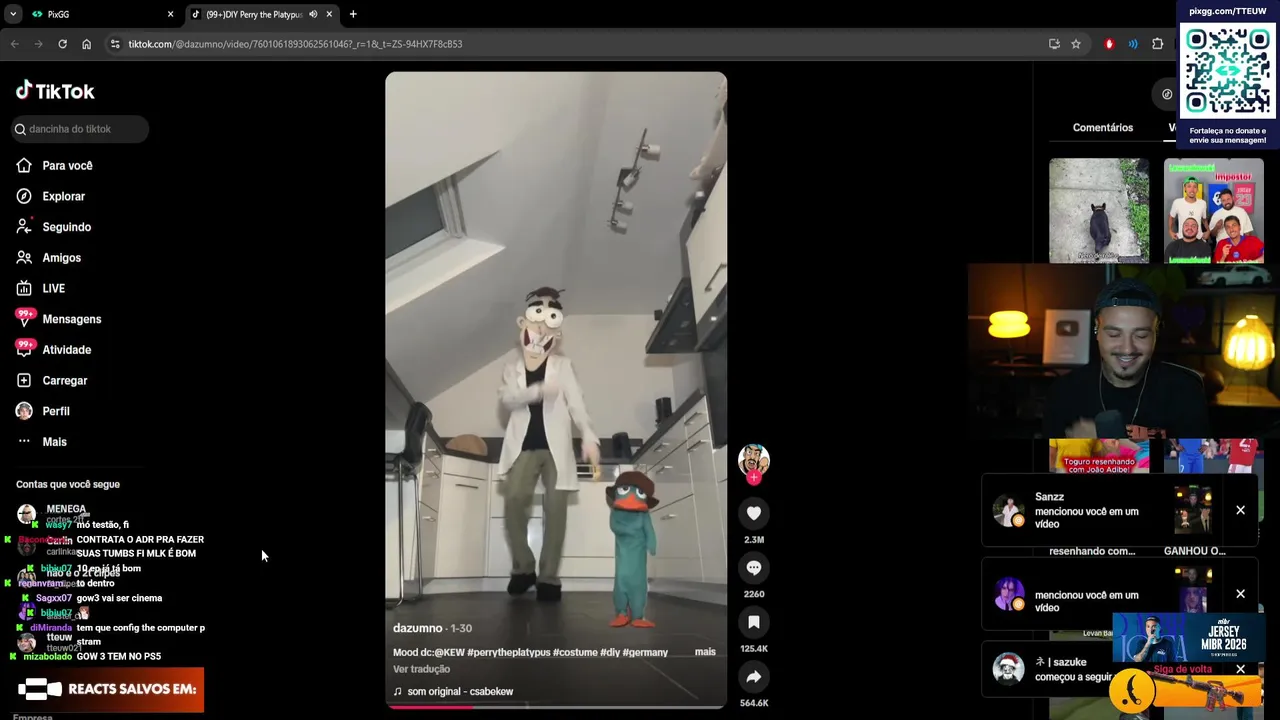Close the PixGG browser tab
Screen dimensions: 1280x720
click(170, 14)
